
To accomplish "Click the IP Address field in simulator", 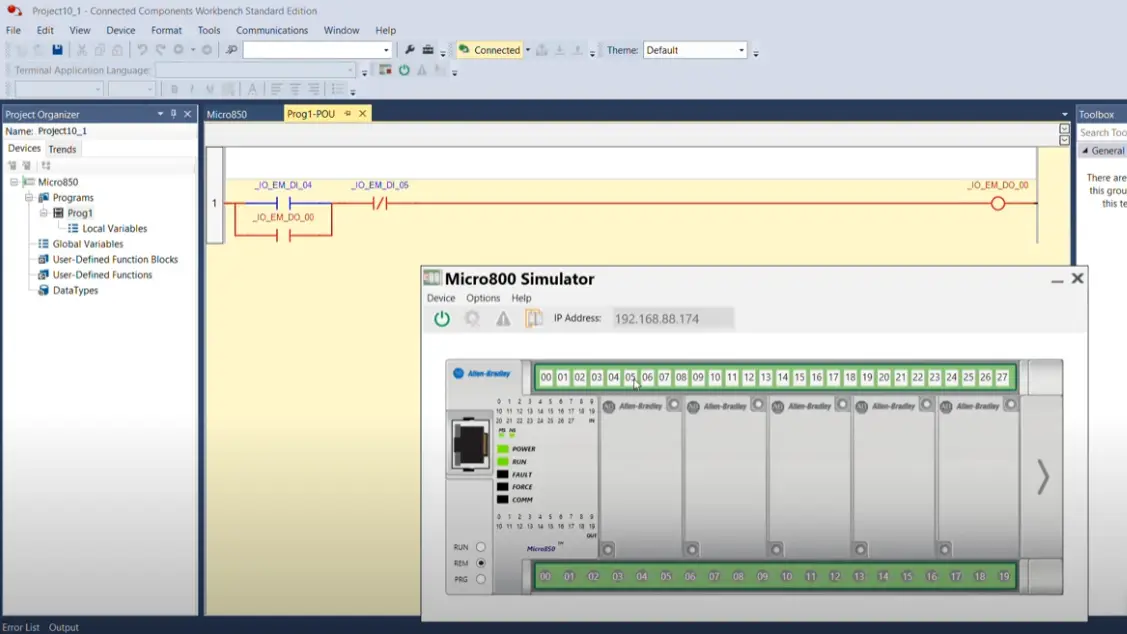I will pyautogui.click(x=672, y=319).
